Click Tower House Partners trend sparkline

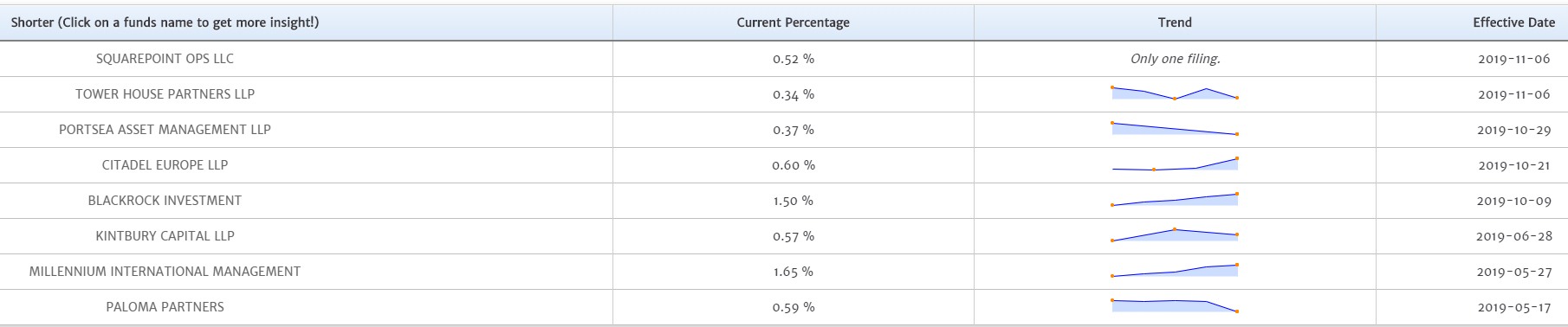point(1175,93)
